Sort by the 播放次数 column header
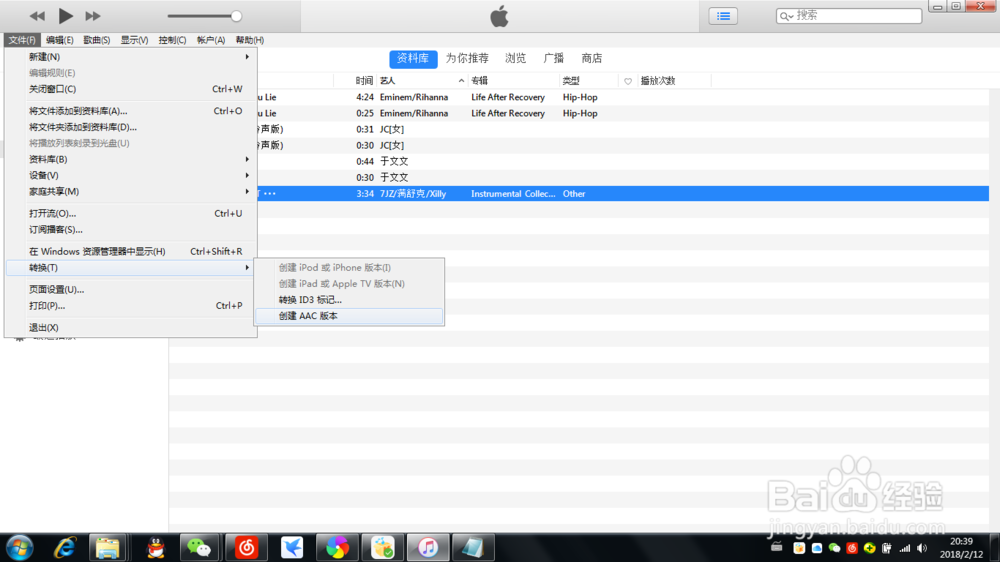 click(673, 81)
